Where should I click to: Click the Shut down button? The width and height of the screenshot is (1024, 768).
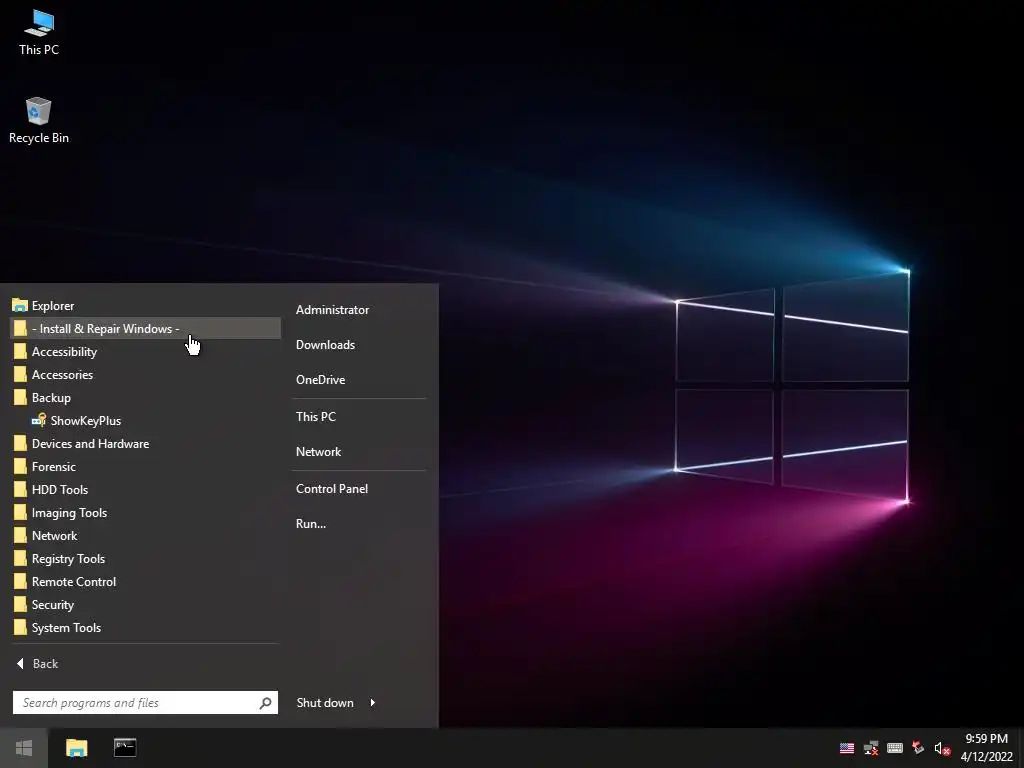click(x=325, y=703)
